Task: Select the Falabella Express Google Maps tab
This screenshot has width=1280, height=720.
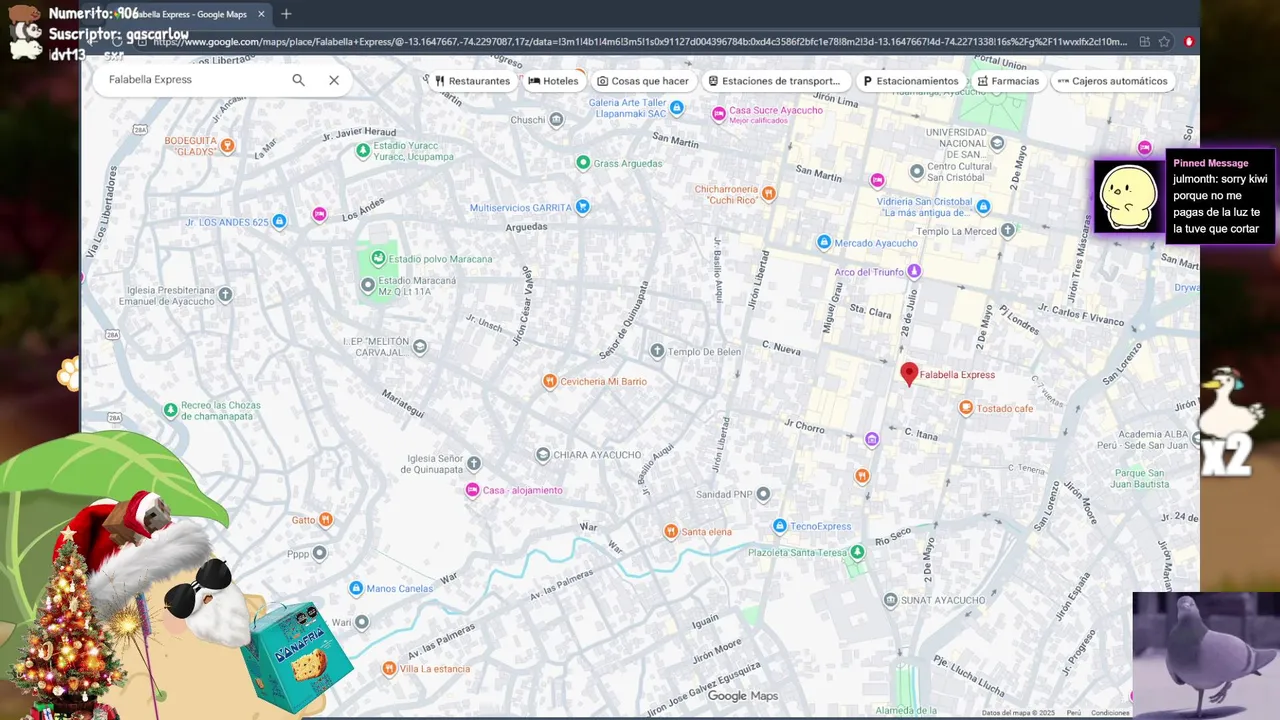Action: pyautogui.click(x=190, y=14)
